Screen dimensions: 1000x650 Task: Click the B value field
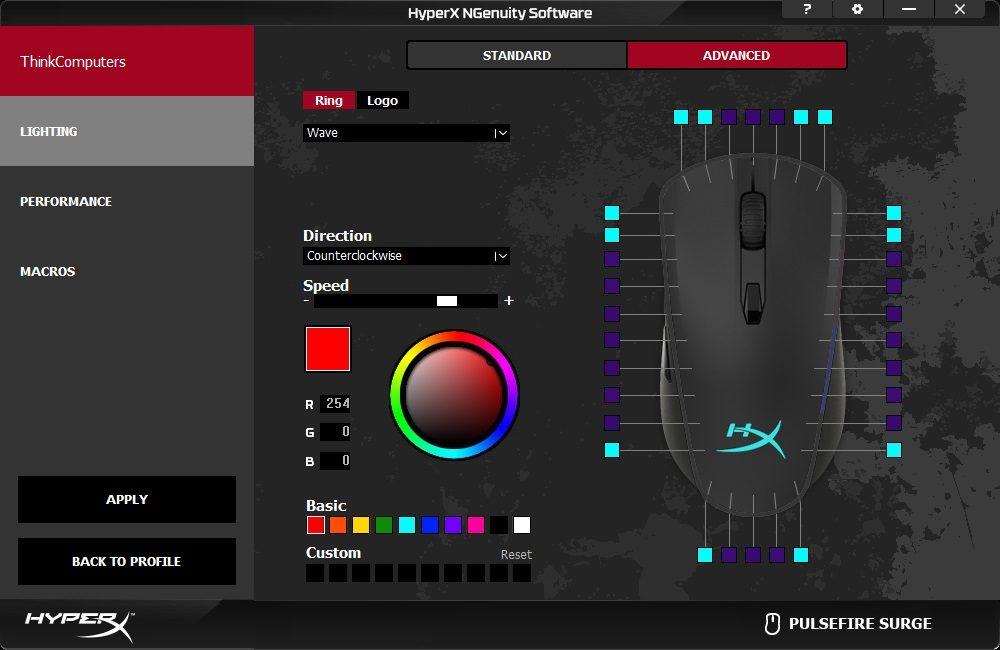point(335,461)
